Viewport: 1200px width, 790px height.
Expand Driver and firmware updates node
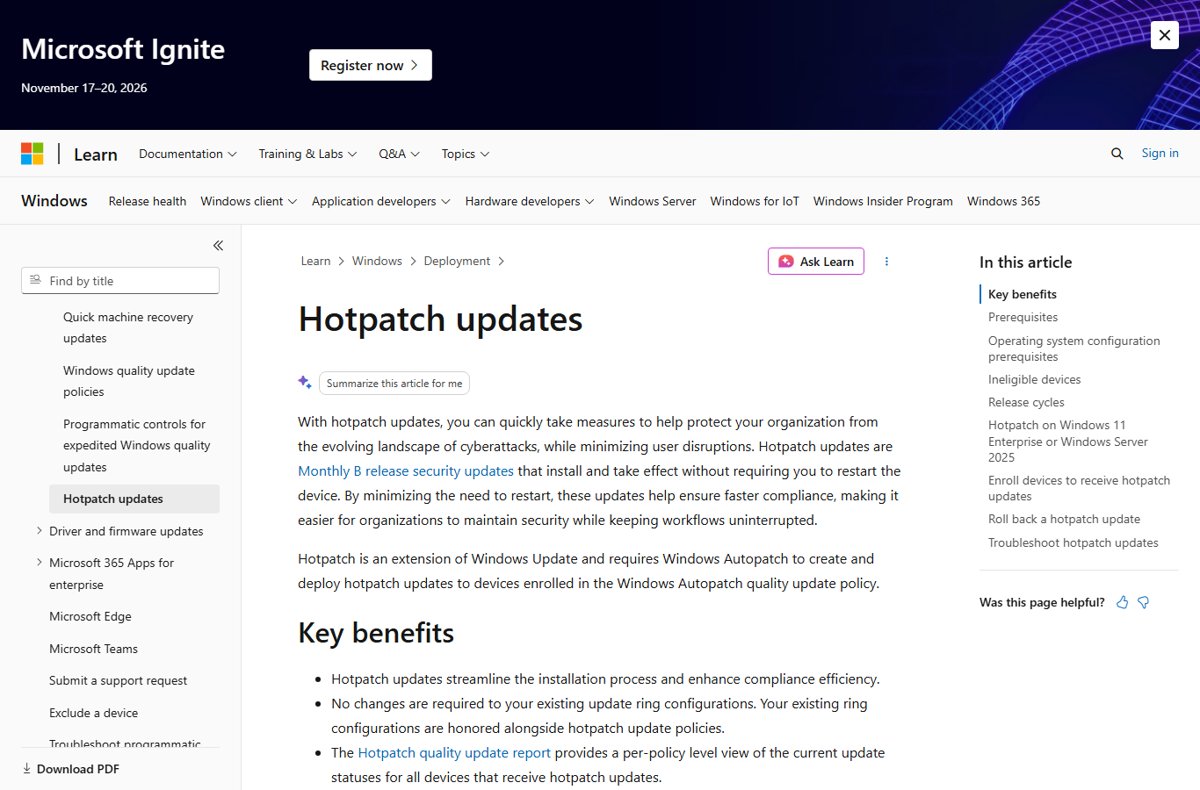[x=39, y=531]
